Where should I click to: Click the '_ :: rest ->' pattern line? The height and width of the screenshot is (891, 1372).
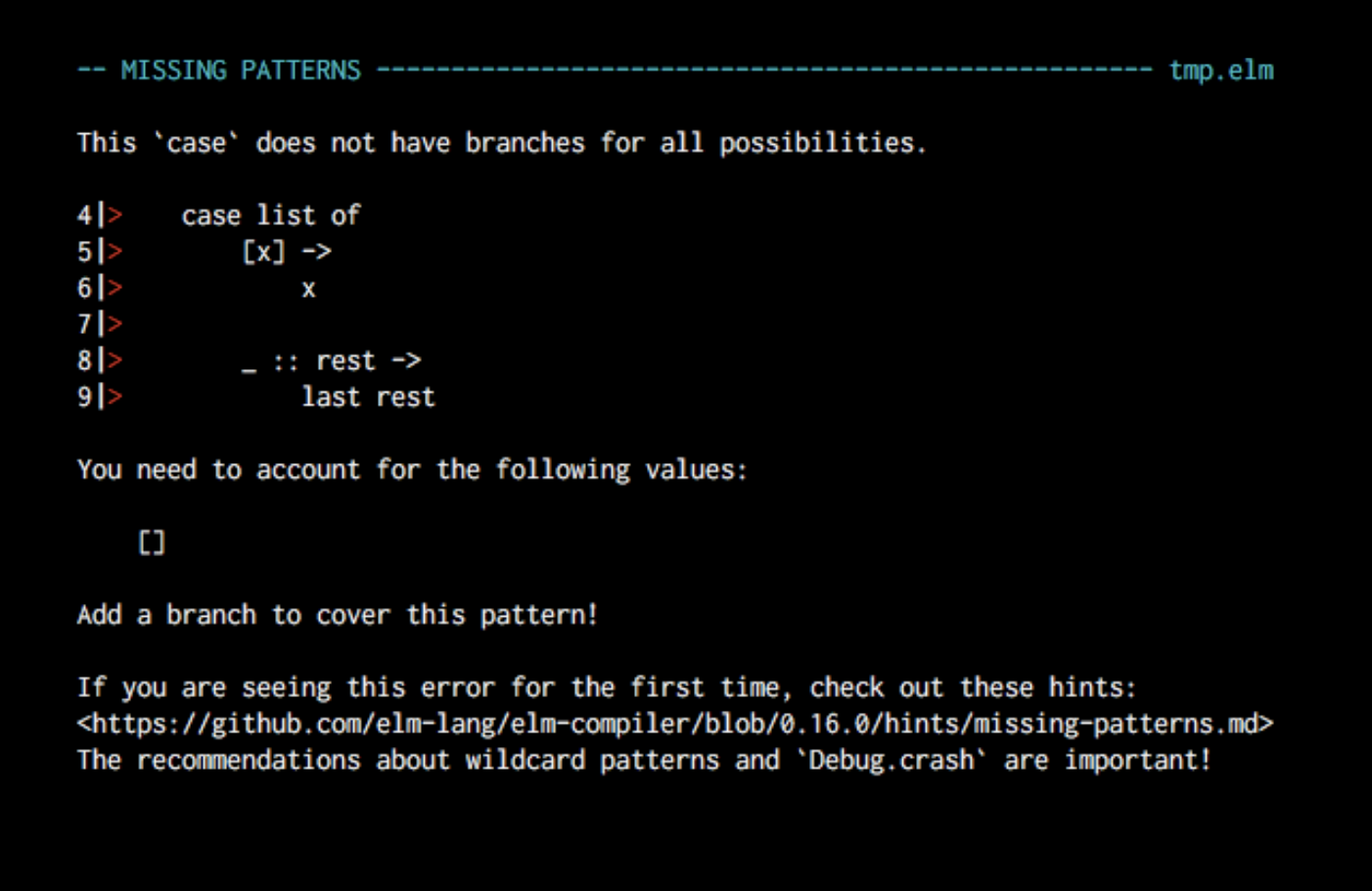coord(331,361)
